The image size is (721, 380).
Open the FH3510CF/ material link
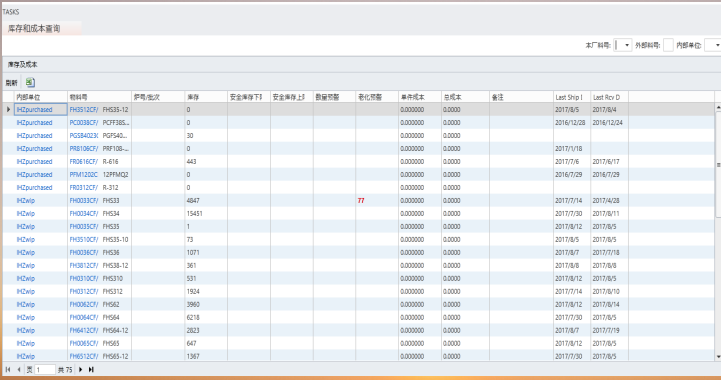(x=84, y=239)
